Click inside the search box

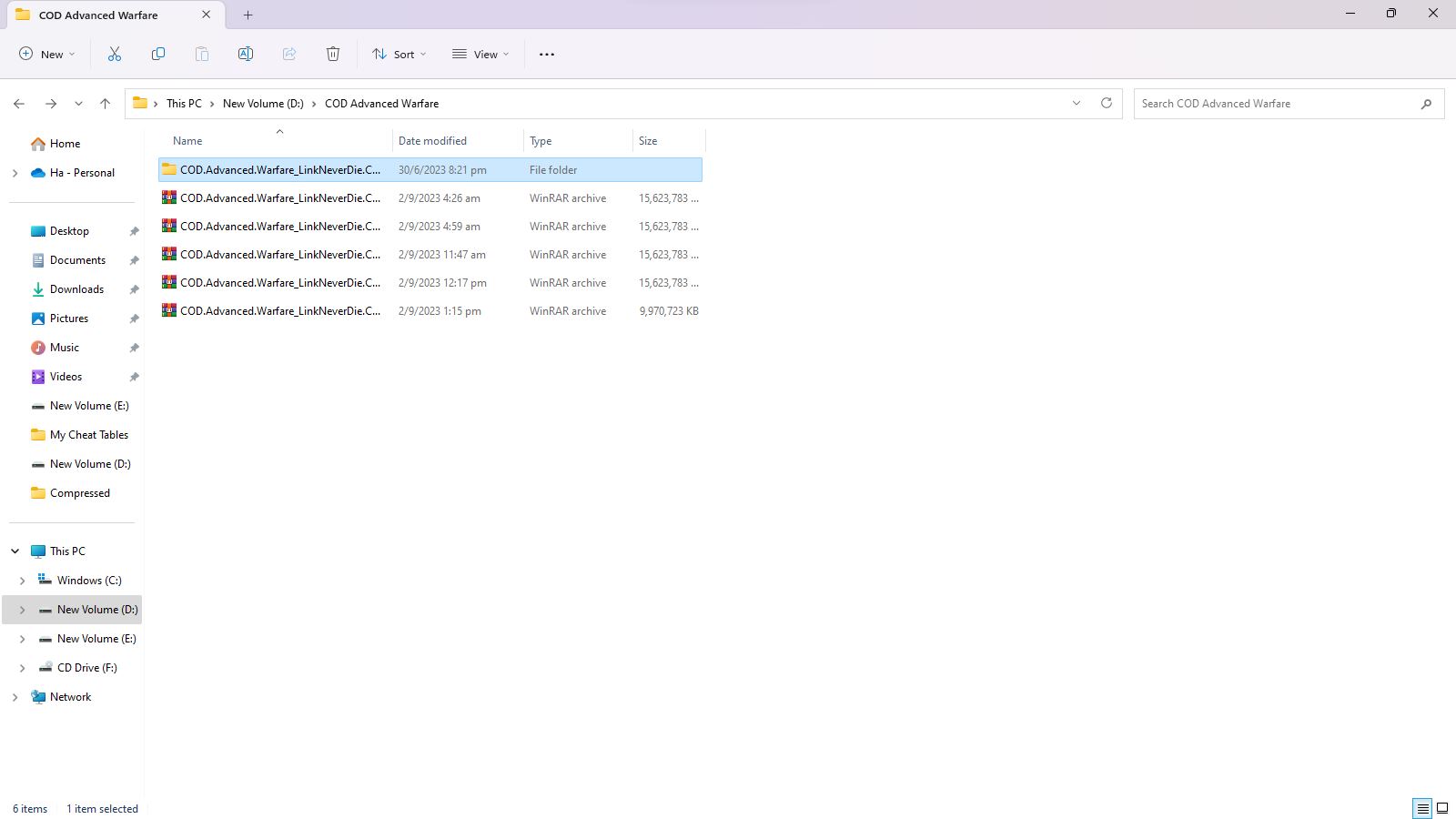[1274, 103]
